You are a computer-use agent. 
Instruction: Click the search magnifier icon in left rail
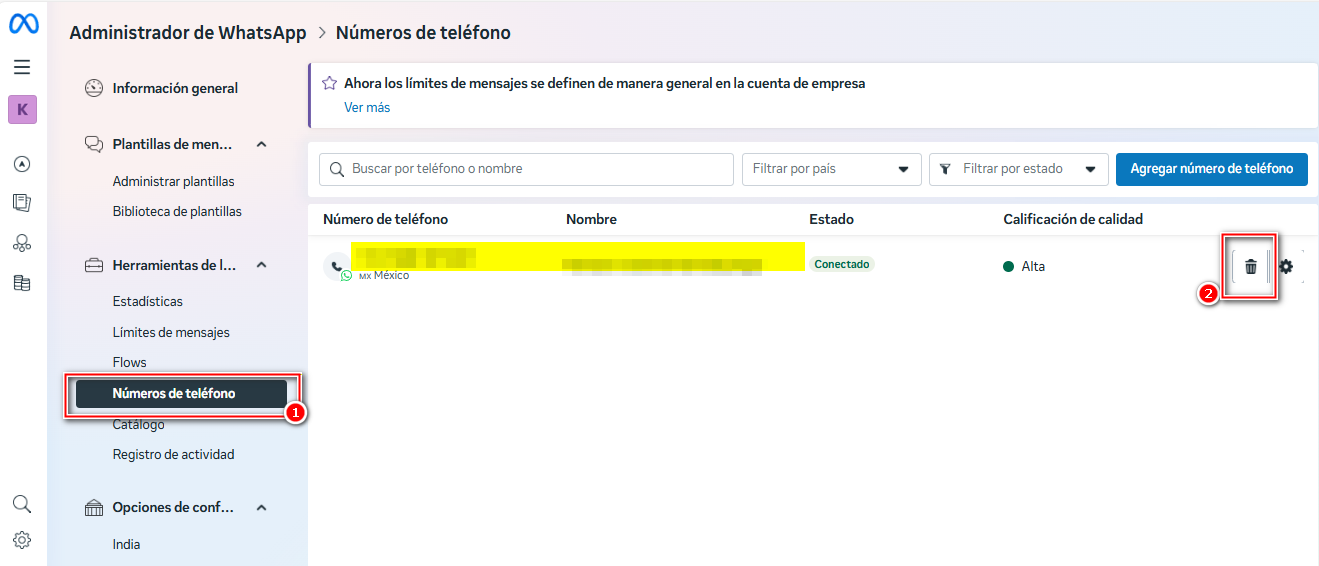pyautogui.click(x=22, y=503)
